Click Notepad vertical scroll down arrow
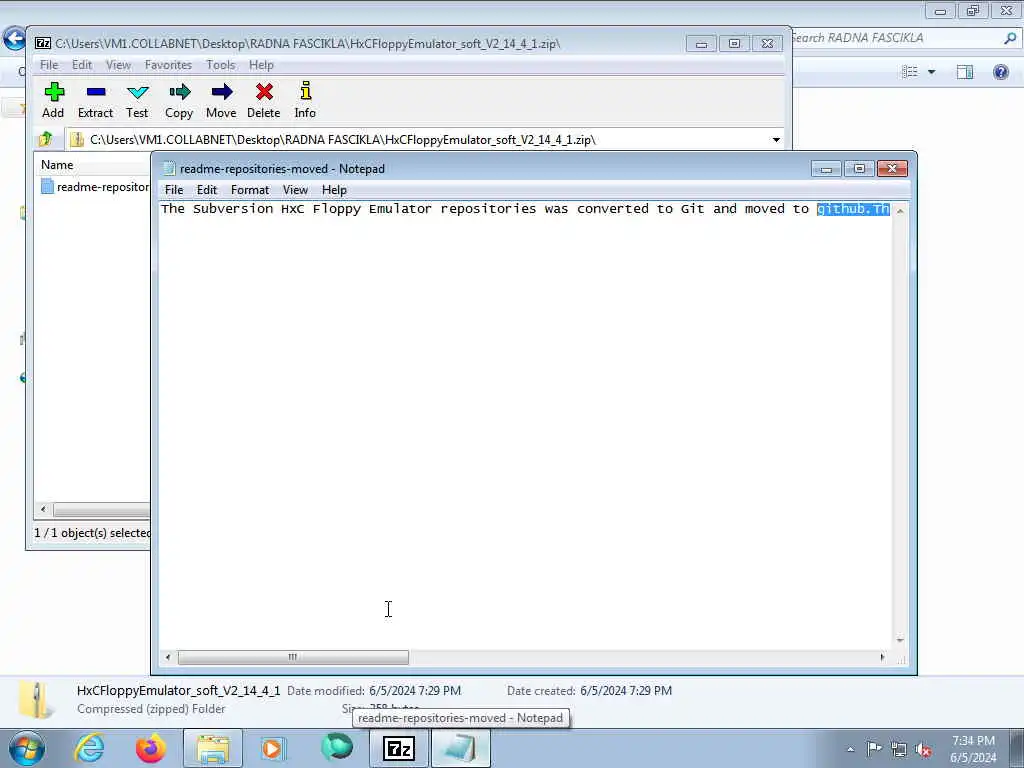This screenshot has height=768, width=1024. point(900,640)
